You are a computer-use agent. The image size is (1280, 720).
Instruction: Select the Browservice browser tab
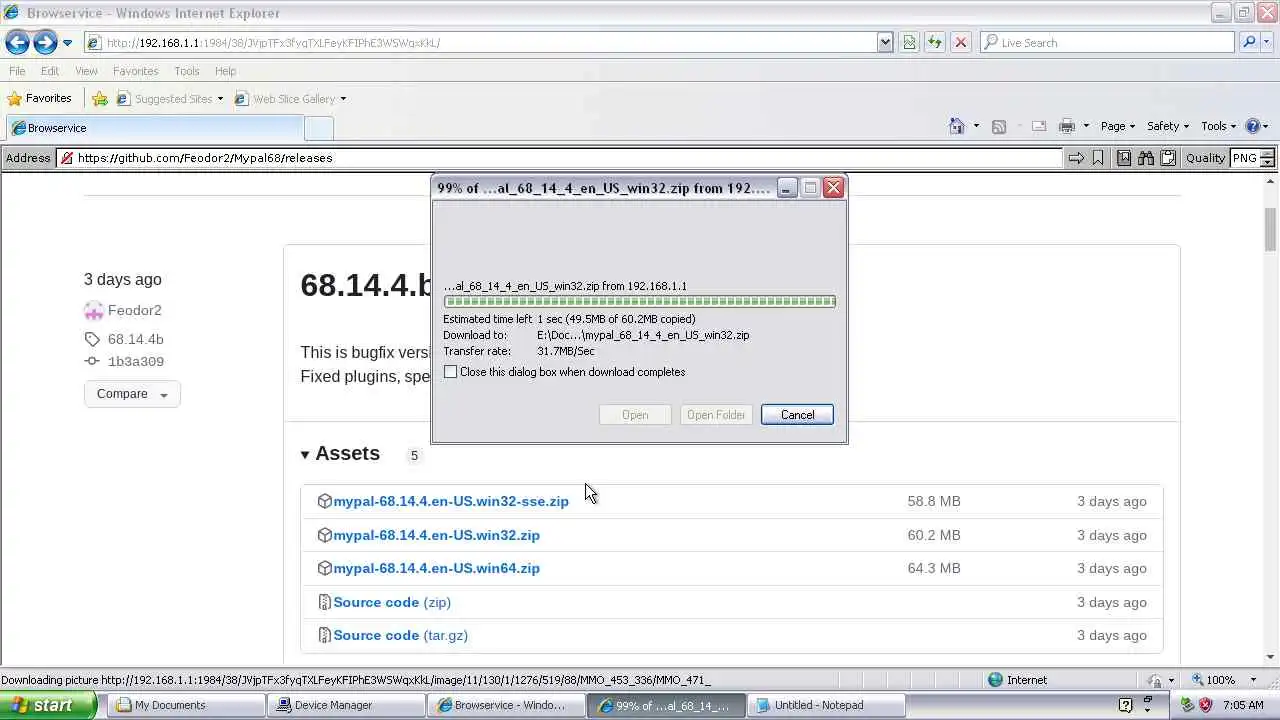tap(153, 128)
